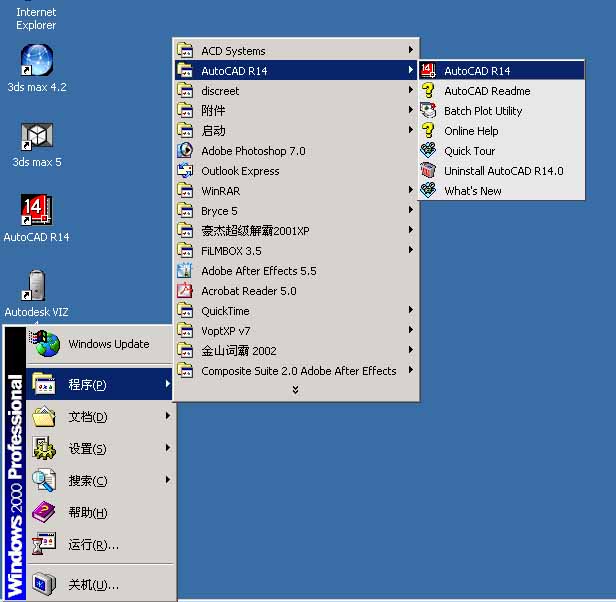Open the 豪杰超级解霸2001XP folder

click(x=296, y=230)
